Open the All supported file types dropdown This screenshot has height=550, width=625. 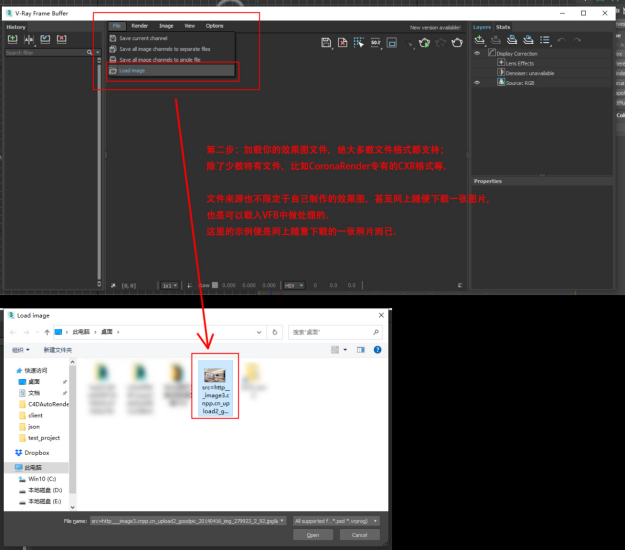336,521
